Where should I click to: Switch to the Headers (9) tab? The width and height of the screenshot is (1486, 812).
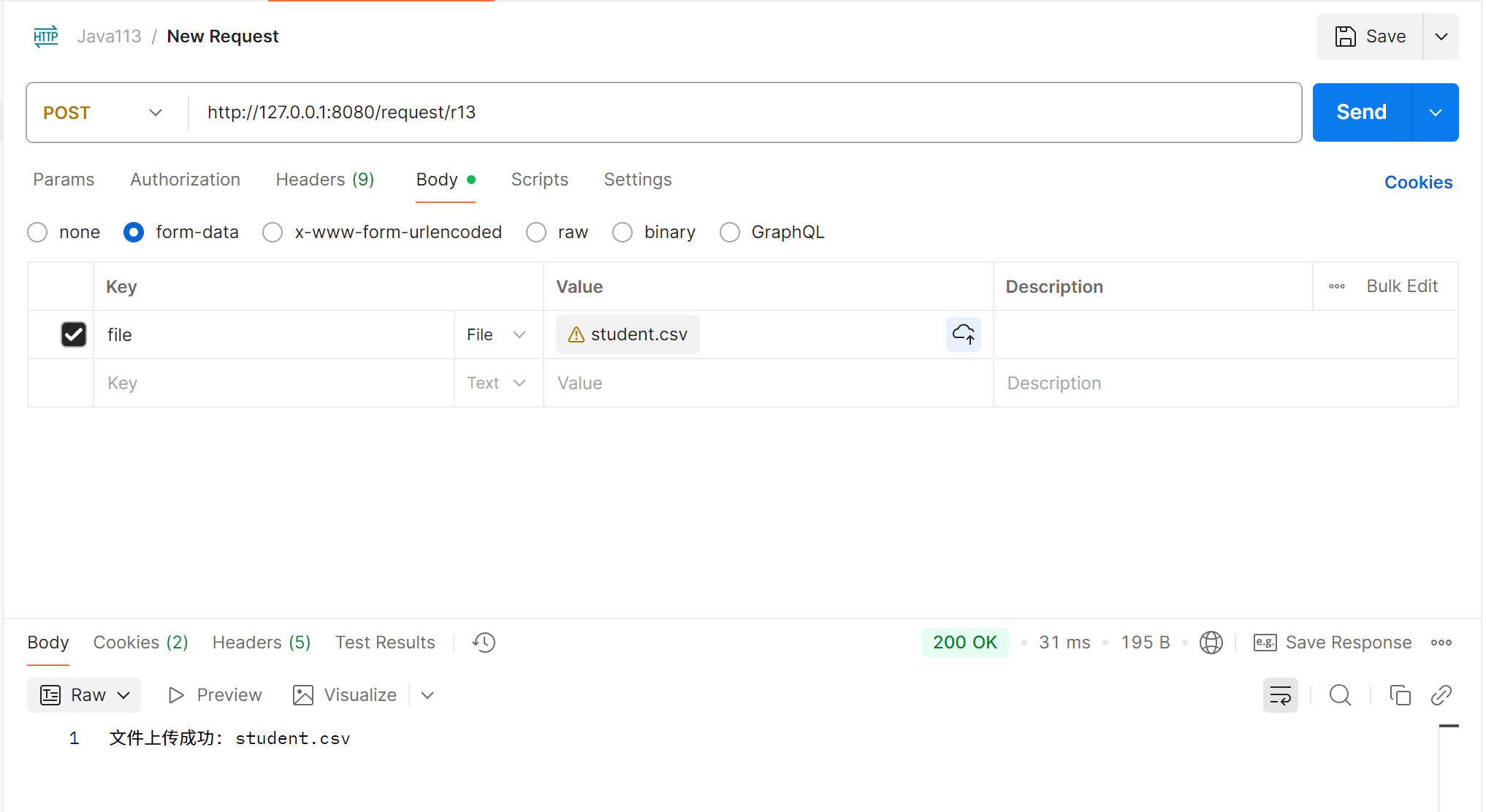coord(324,180)
